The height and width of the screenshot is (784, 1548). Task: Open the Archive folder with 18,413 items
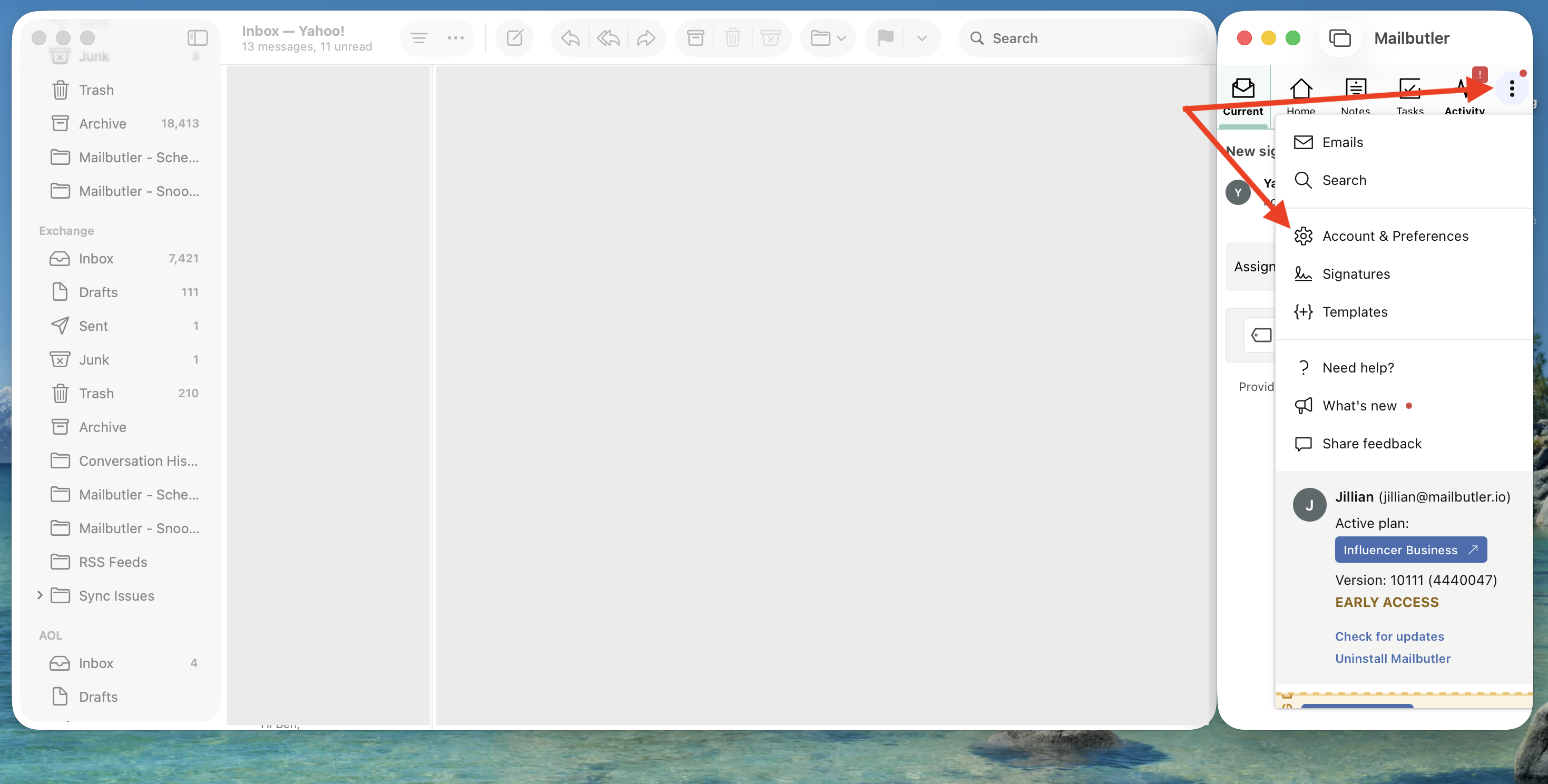click(120, 124)
